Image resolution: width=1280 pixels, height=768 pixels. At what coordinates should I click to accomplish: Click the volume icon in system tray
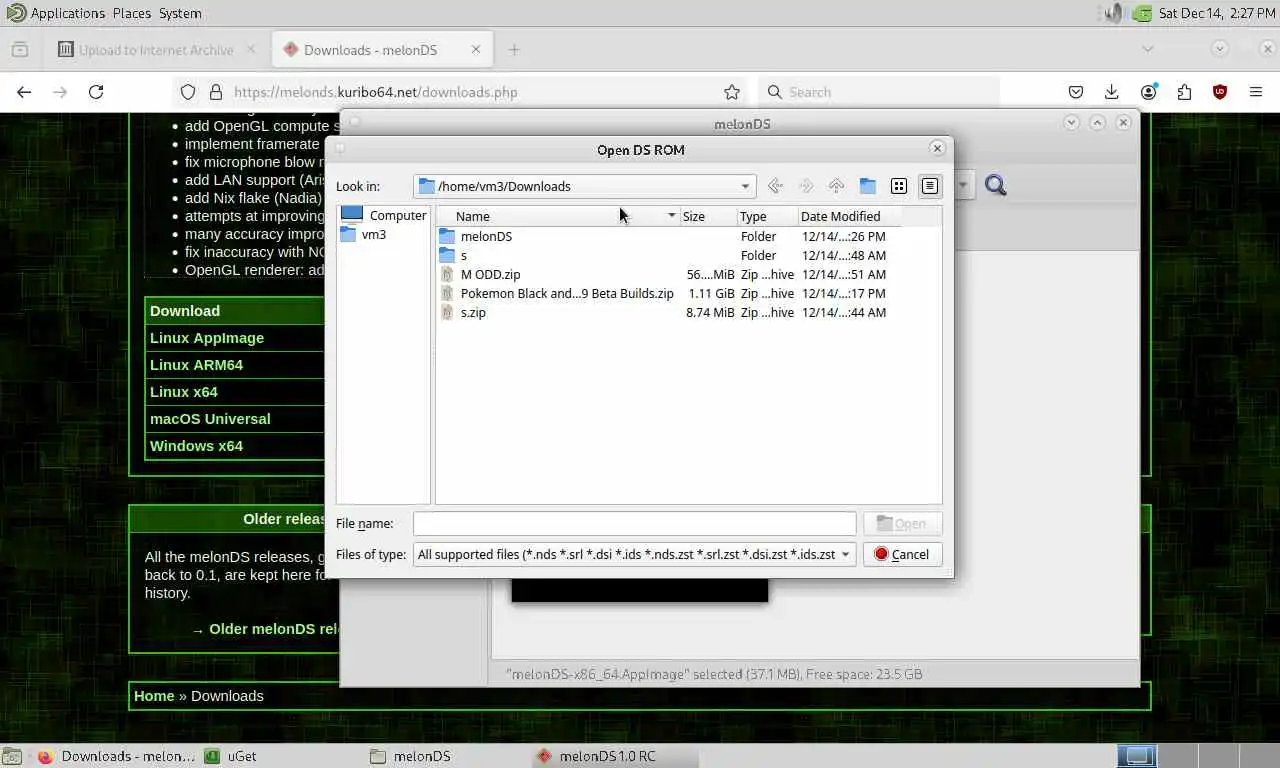pyautogui.click(x=1112, y=13)
